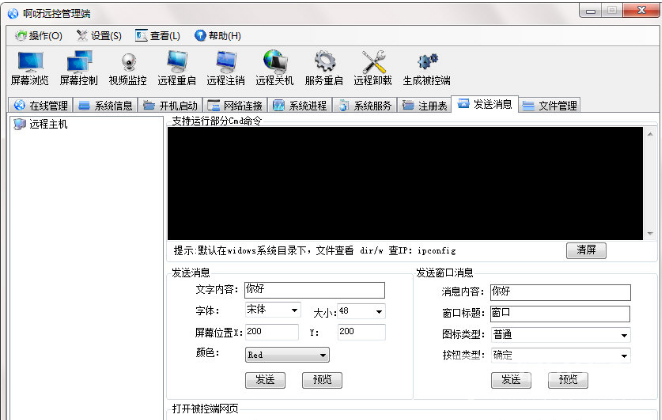Click 预览 in the 发送消息 group
662x420 pixels.
pos(322,380)
